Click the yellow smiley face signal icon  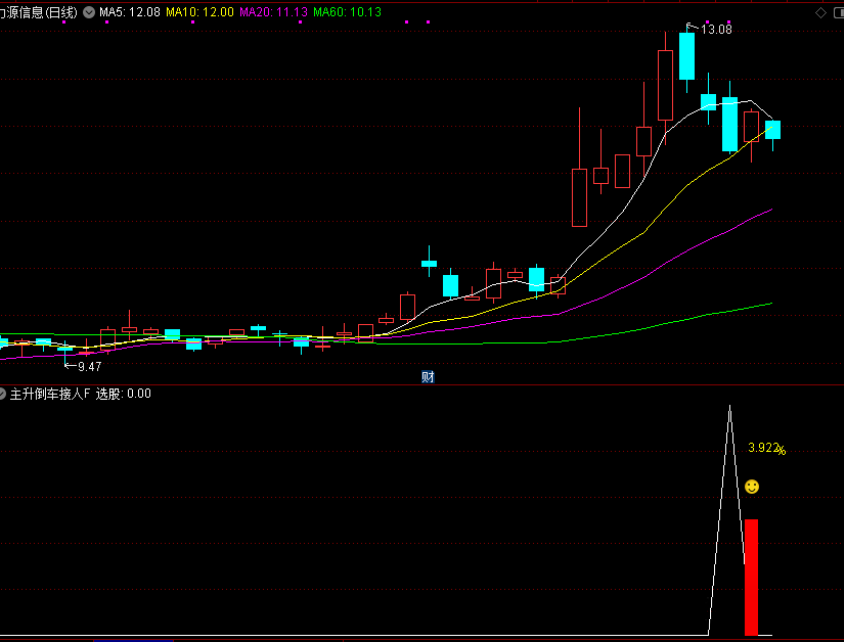752,487
